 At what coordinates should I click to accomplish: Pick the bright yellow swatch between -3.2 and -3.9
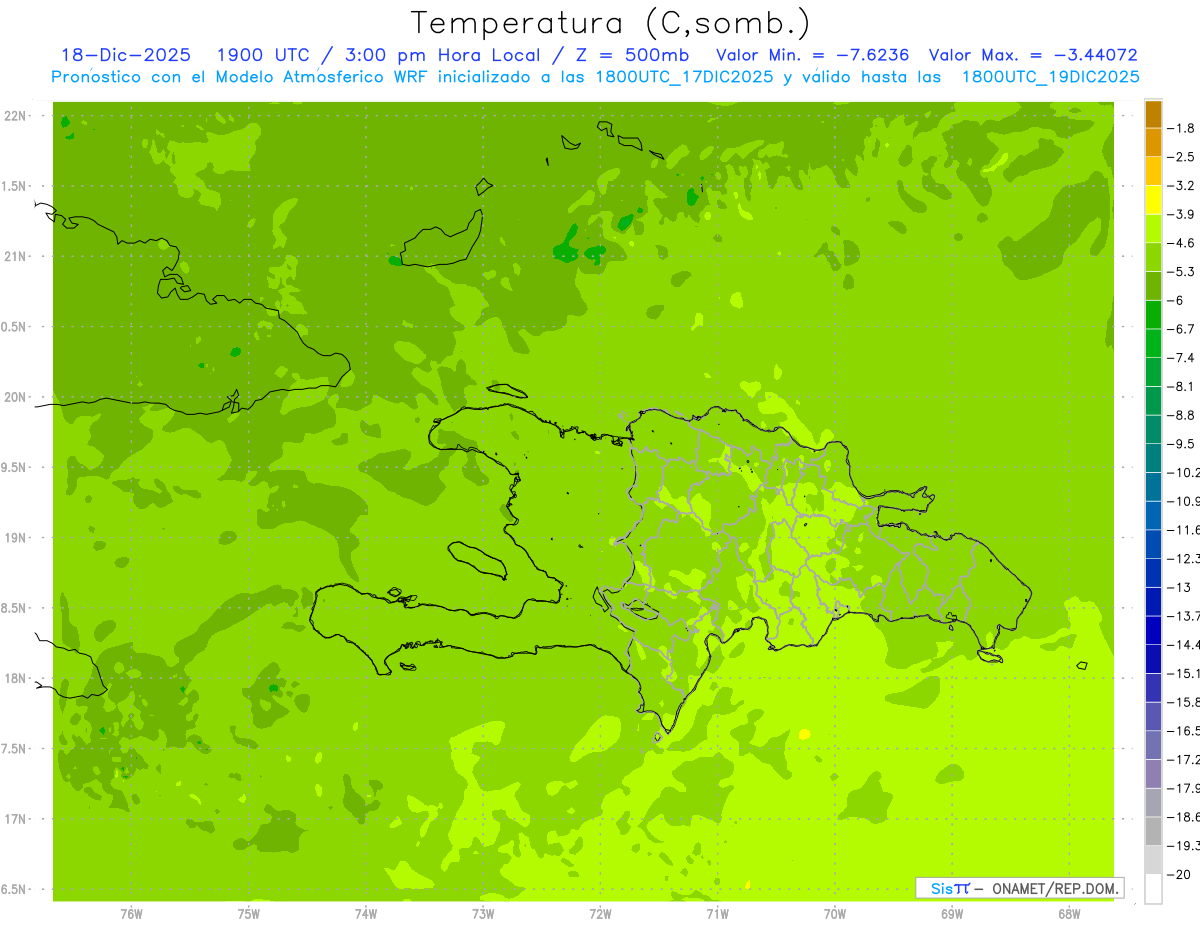coord(1153,200)
